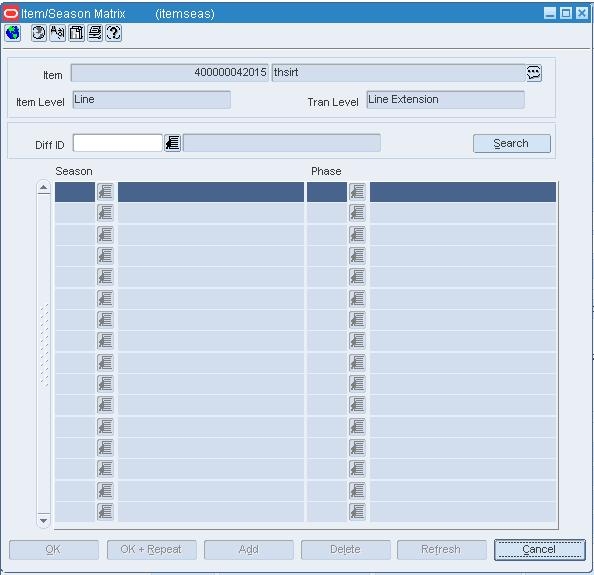Click the Refresh button
The height and width of the screenshot is (575, 594).
[442, 550]
